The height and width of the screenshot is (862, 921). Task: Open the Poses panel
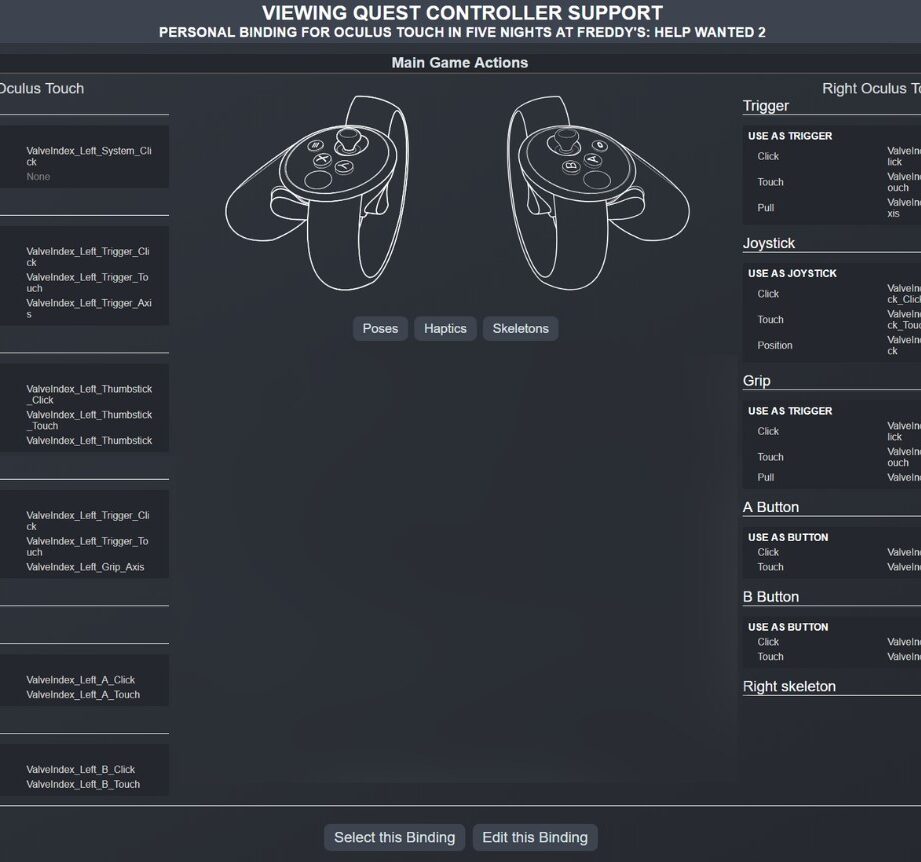[380, 328]
